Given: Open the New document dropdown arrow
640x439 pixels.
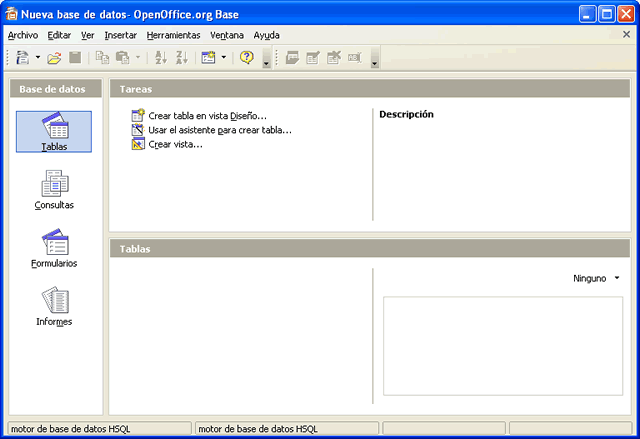Looking at the screenshot, I should point(38,57).
